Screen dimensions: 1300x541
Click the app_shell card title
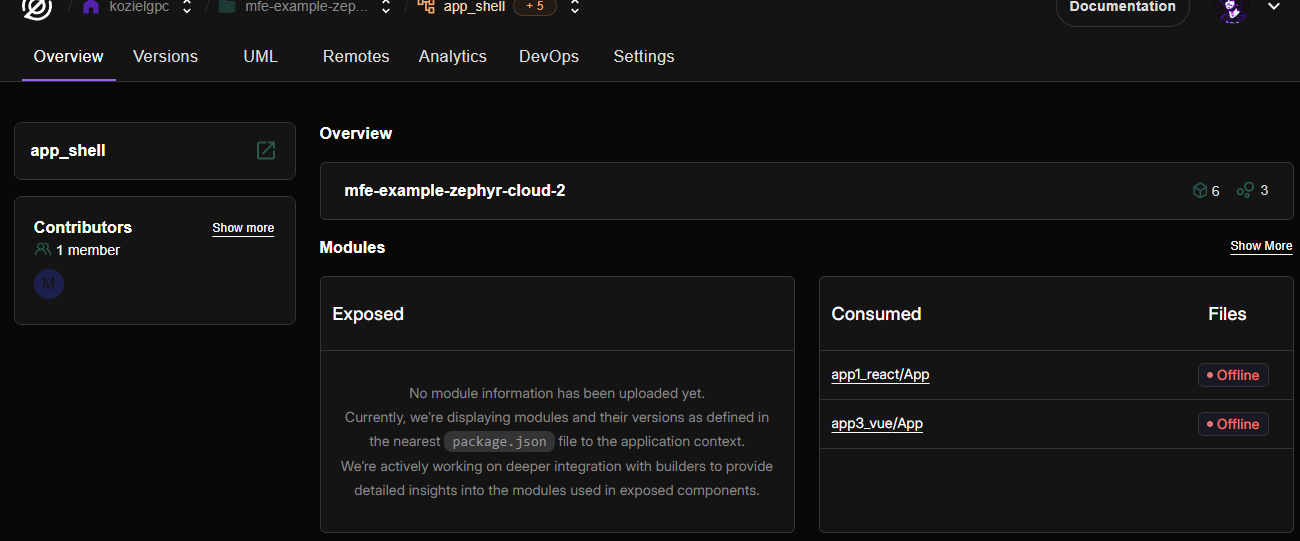click(x=68, y=151)
